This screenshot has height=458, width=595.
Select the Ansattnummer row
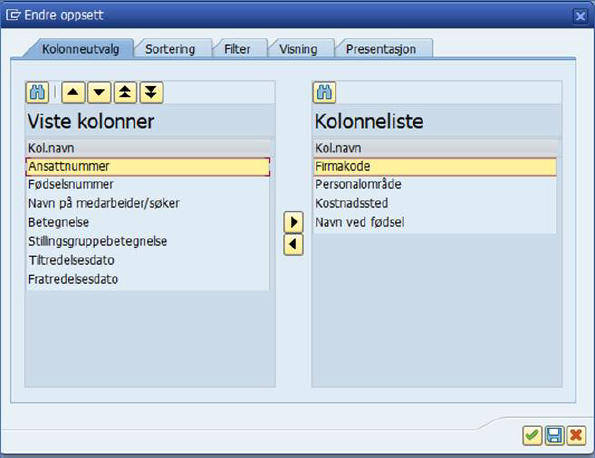click(x=148, y=167)
